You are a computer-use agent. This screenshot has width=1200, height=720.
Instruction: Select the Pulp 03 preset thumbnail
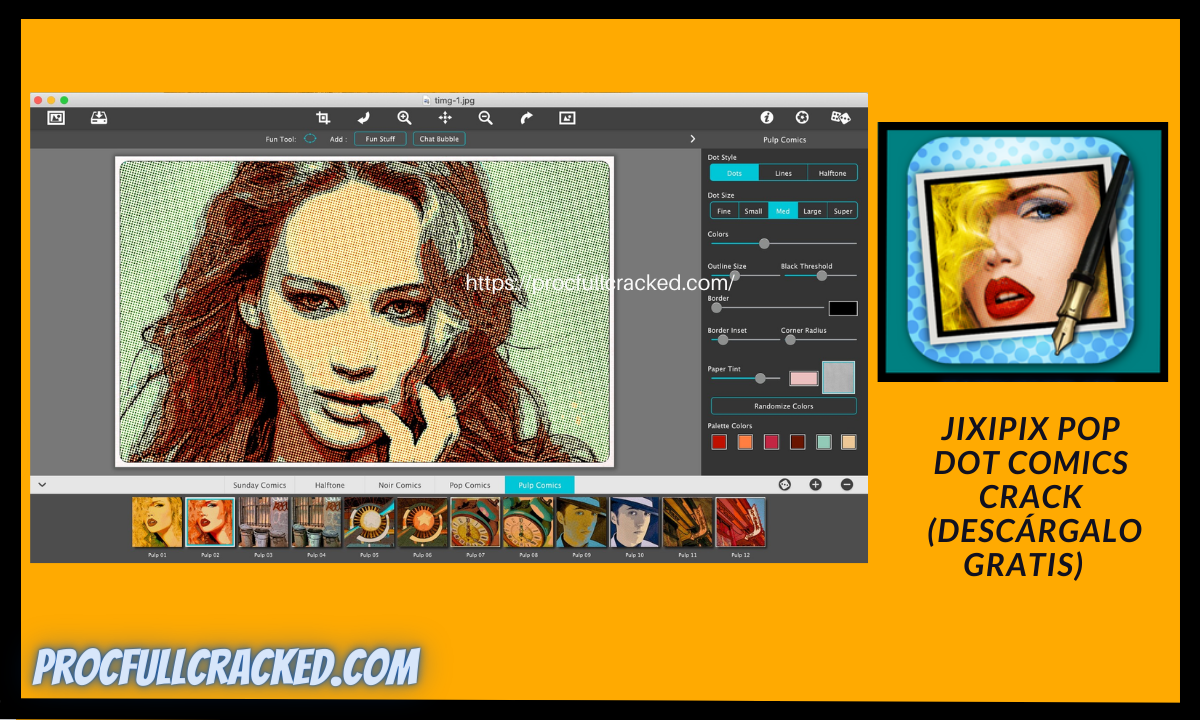click(x=263, y=522)
